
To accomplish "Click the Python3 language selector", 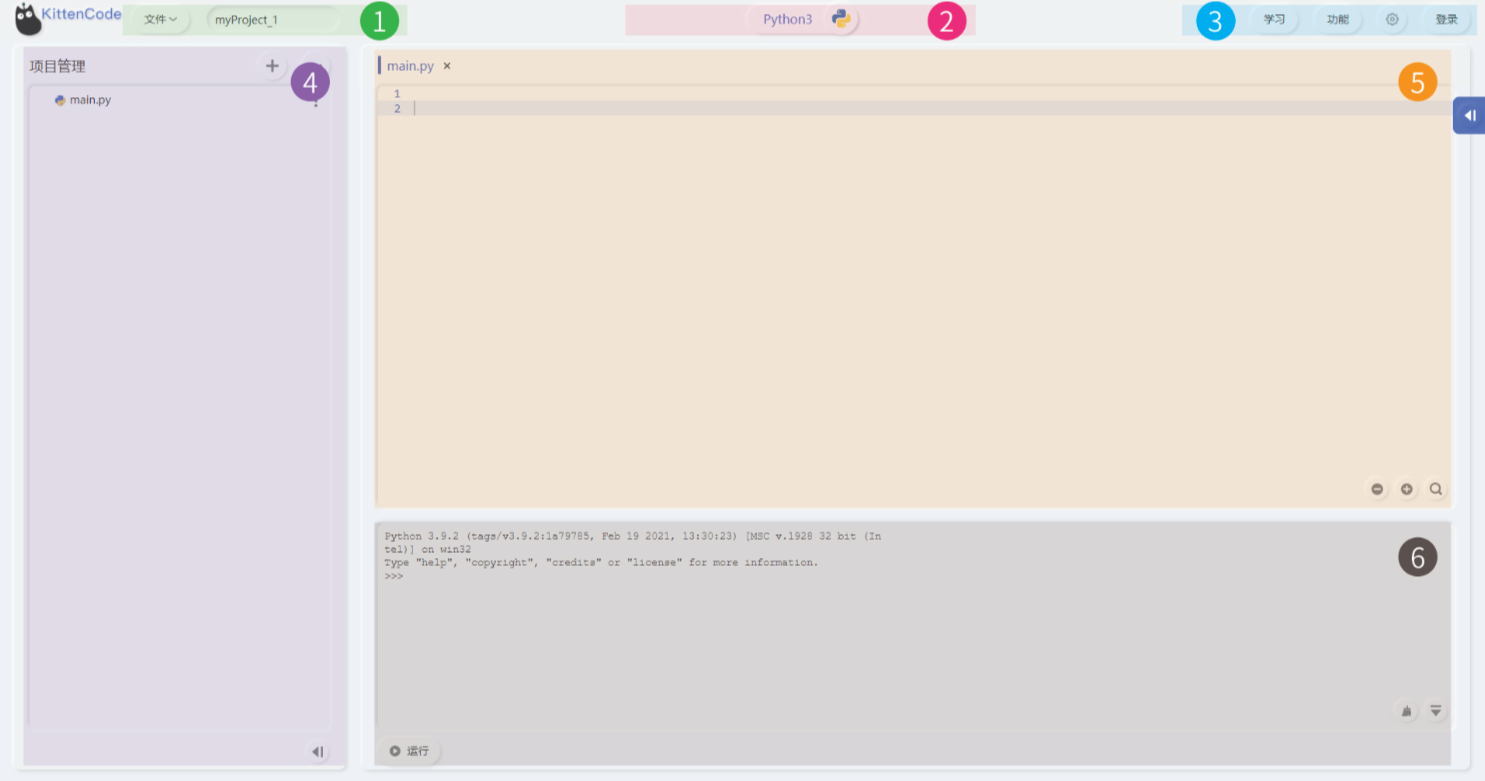I will tap(803, 19).
